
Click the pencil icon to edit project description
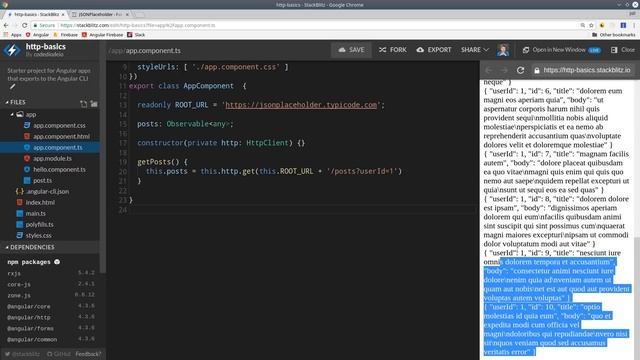12,87
